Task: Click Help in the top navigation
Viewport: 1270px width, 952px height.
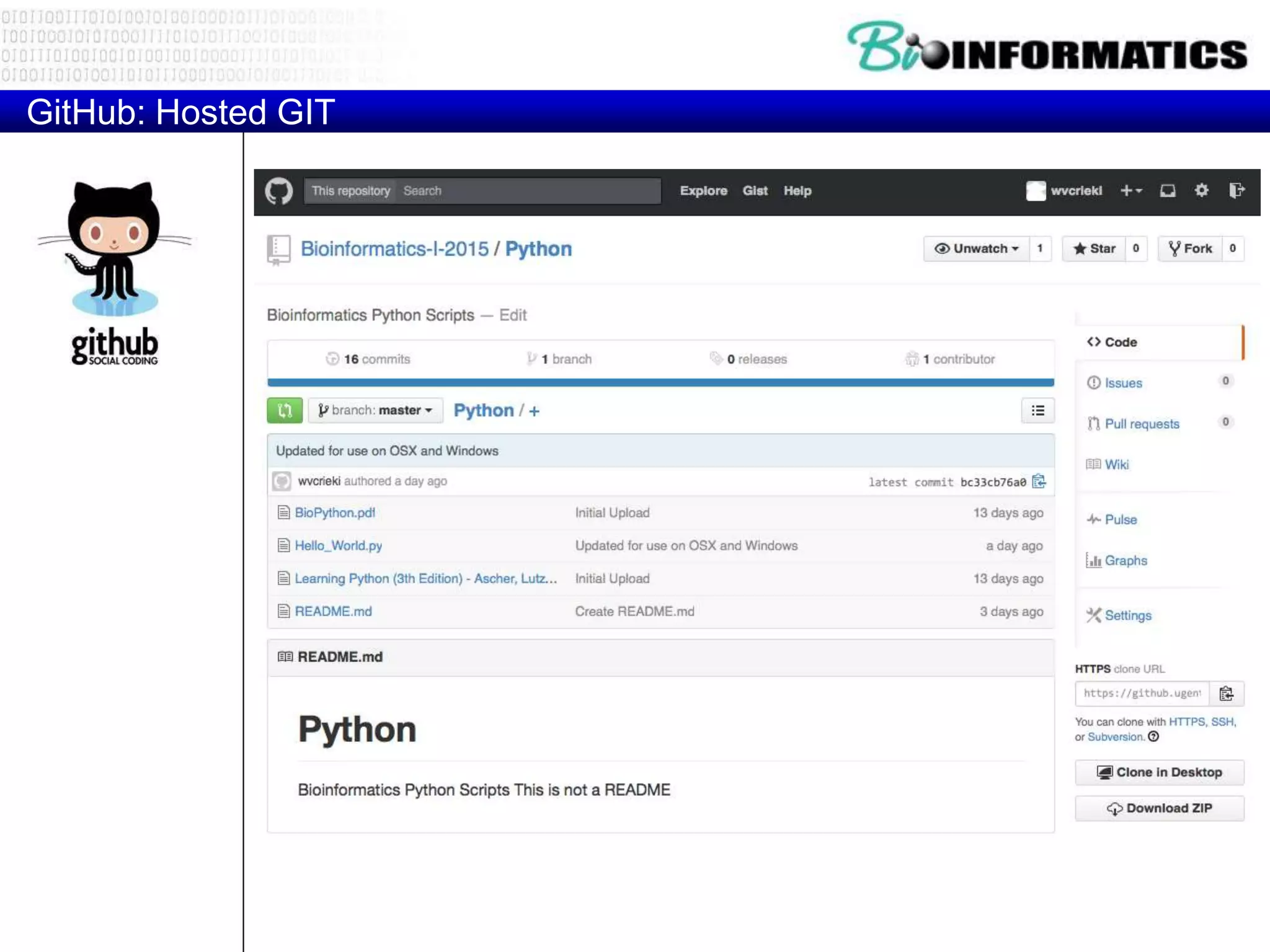Action: click(x=797, y=191)
